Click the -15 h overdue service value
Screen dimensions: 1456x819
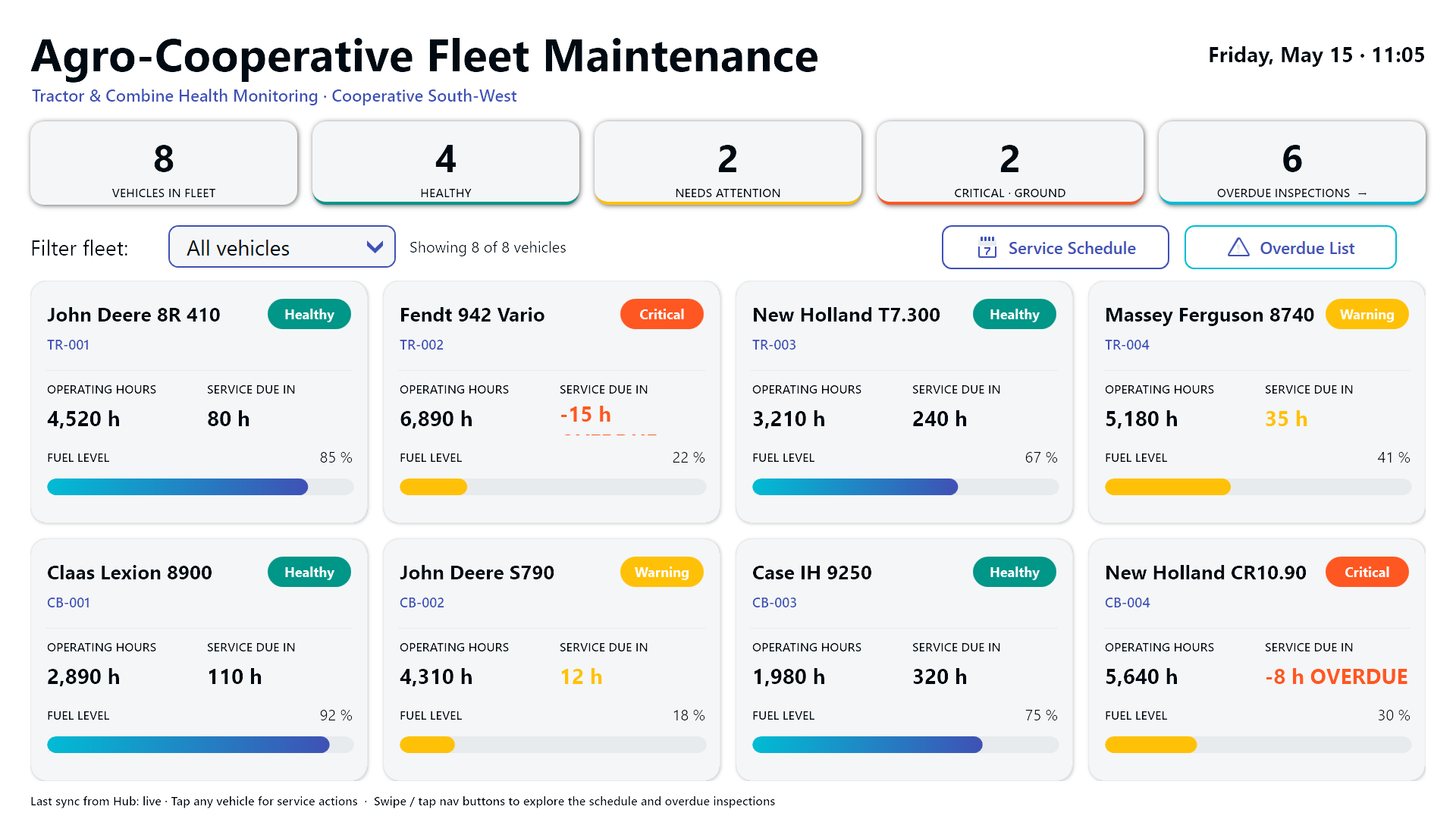tap(585, 415)
